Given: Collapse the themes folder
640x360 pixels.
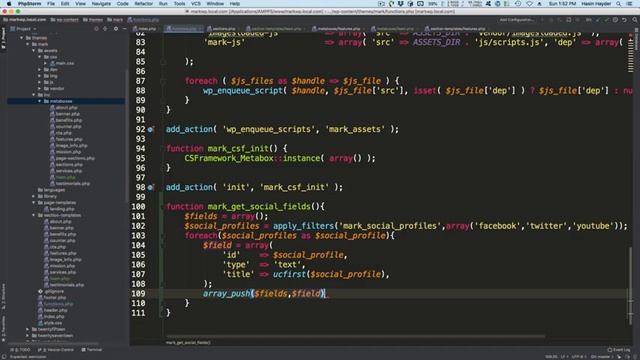Looking at the screenshot, I should [22, 38].
